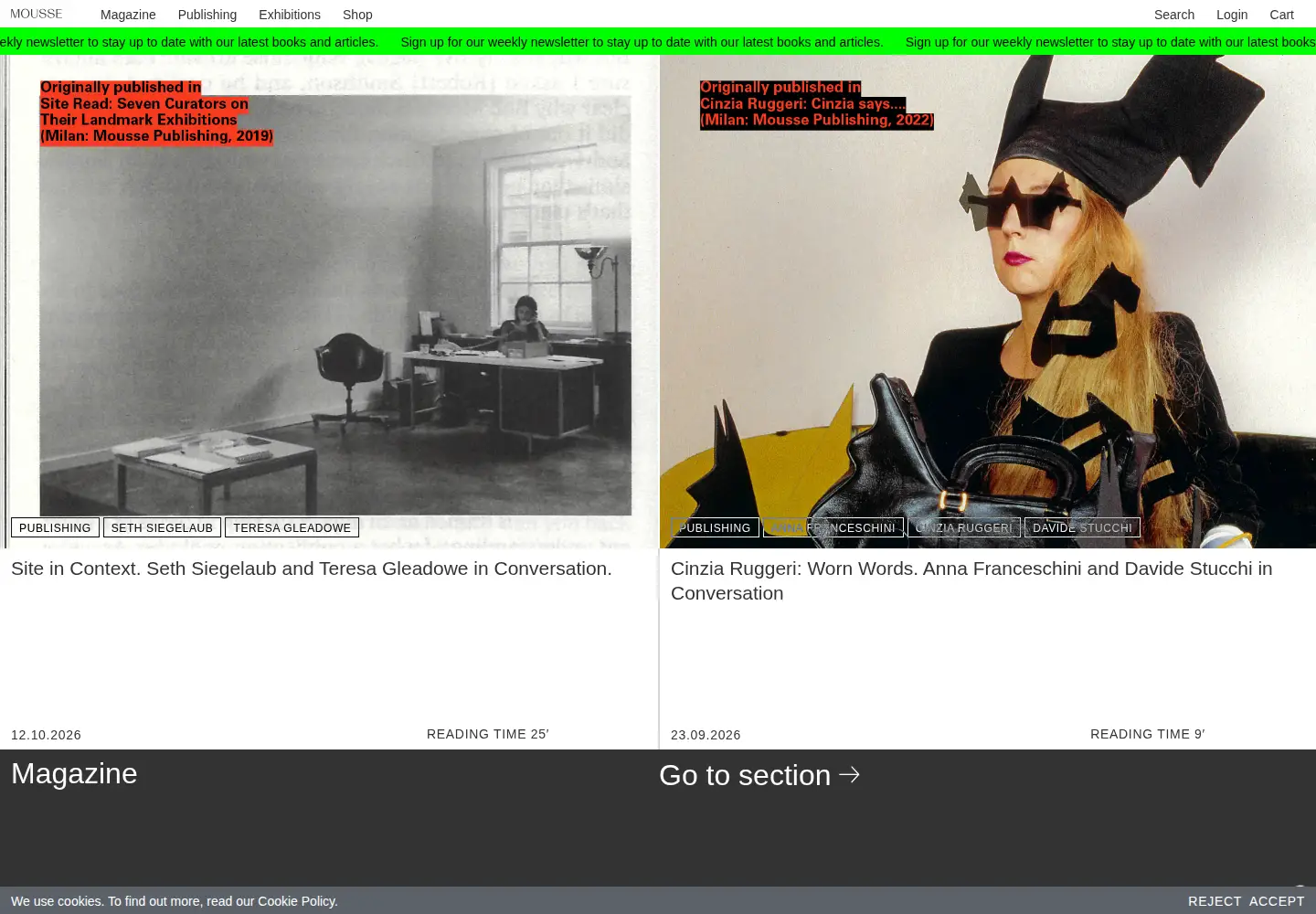This screenshot has width=1316, height=914.
Task: Open the Magazine menu item
Action: (x=128, y=15)
